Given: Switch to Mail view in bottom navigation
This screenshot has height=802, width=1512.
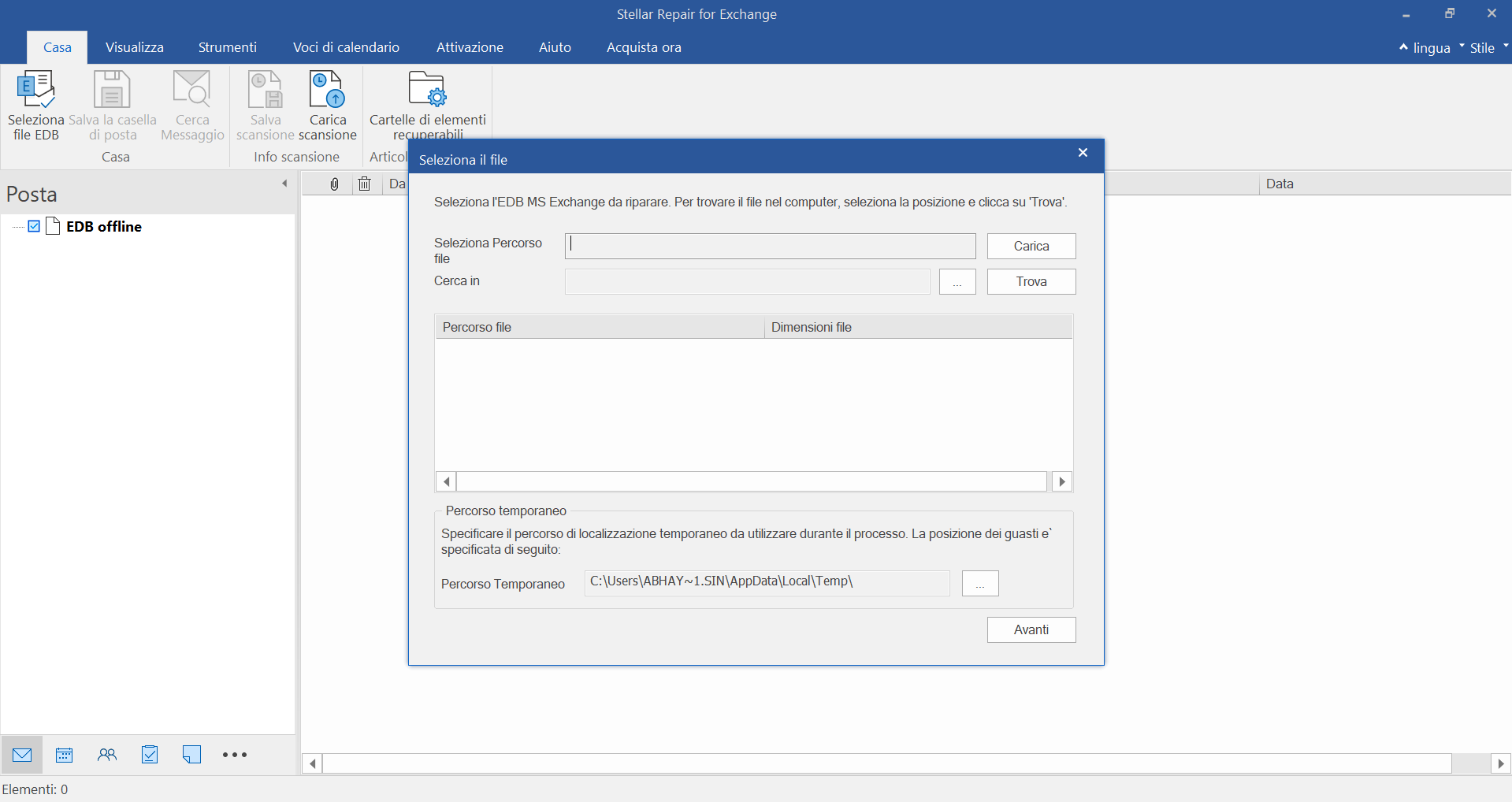Looking at the screenshot, I should pos(22,755).
